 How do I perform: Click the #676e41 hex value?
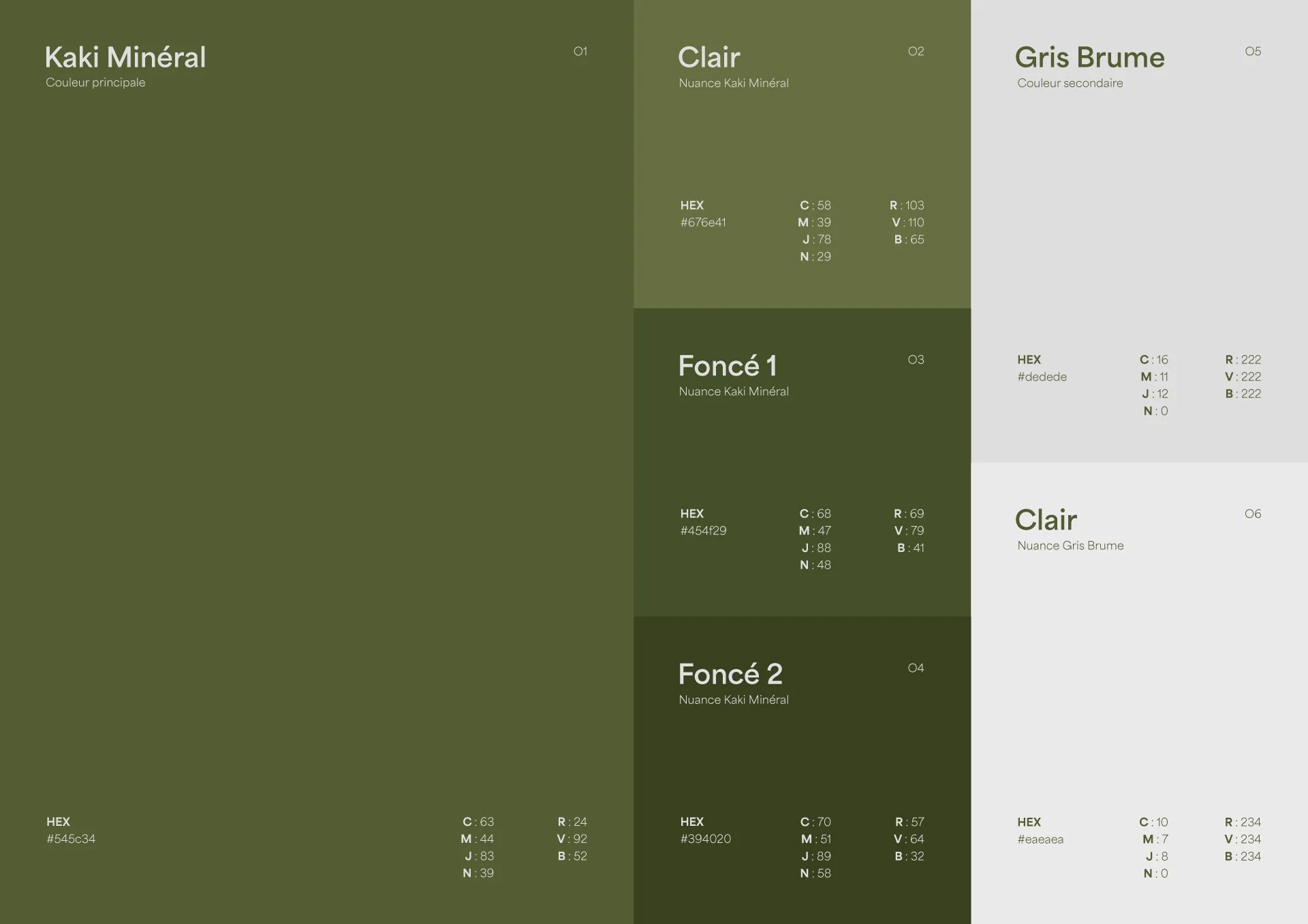[x=703, y=223]
